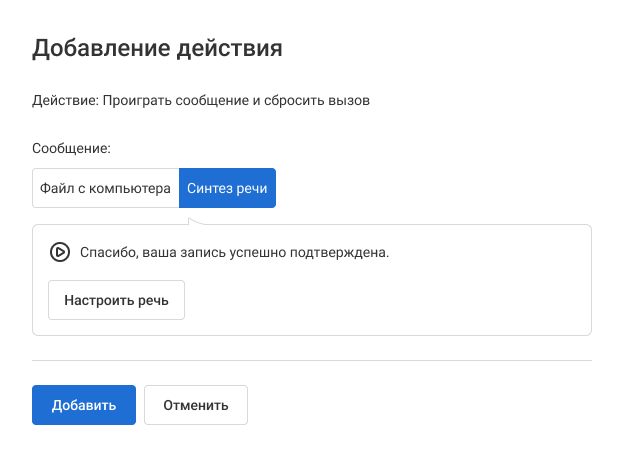Play the synthesized speech message preview
The image size is (624, 457).
[x=59, y=253]
